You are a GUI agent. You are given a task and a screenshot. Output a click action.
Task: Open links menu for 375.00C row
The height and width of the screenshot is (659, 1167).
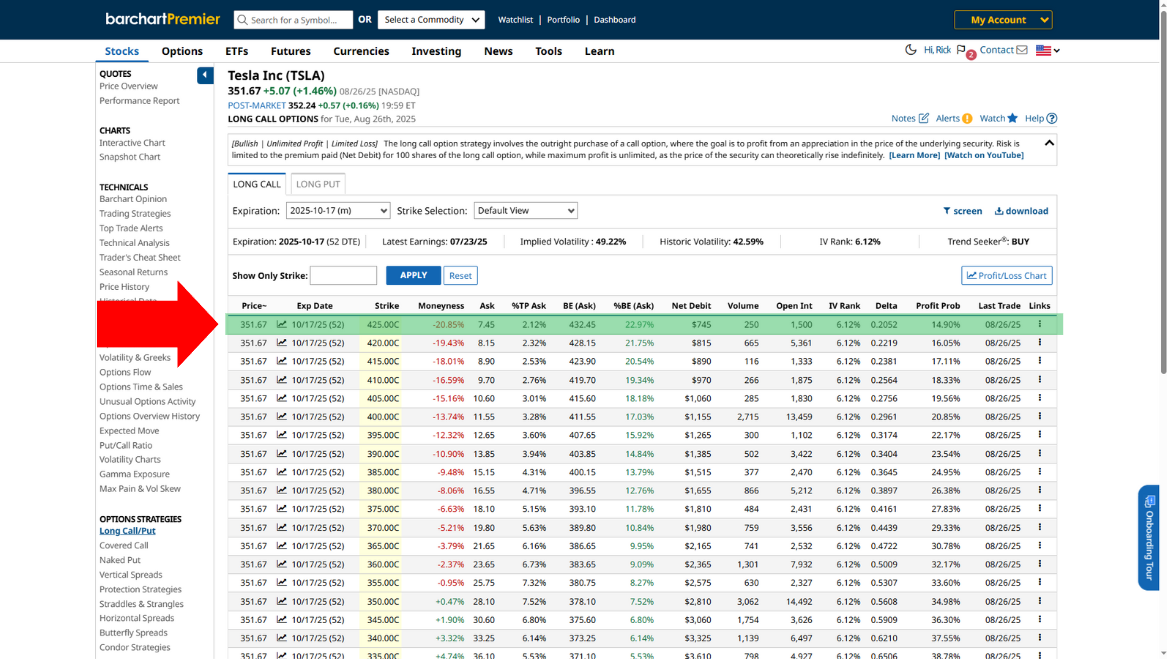1040,509
